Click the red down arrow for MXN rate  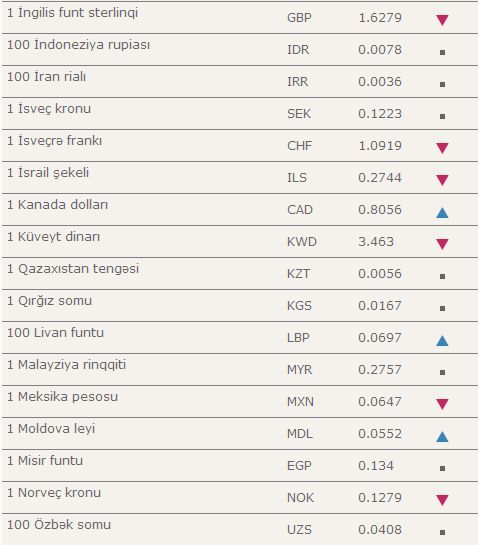coord(442,404)
